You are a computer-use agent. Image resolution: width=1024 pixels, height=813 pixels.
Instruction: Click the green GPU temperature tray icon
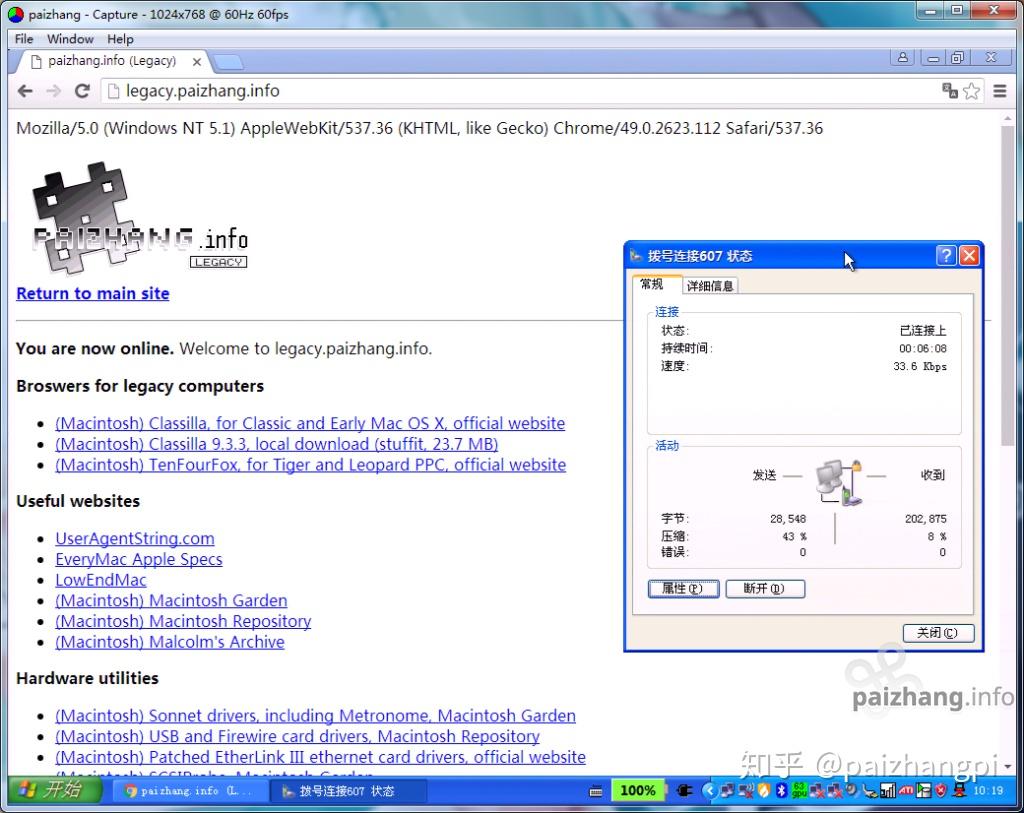tap(799, 791)
